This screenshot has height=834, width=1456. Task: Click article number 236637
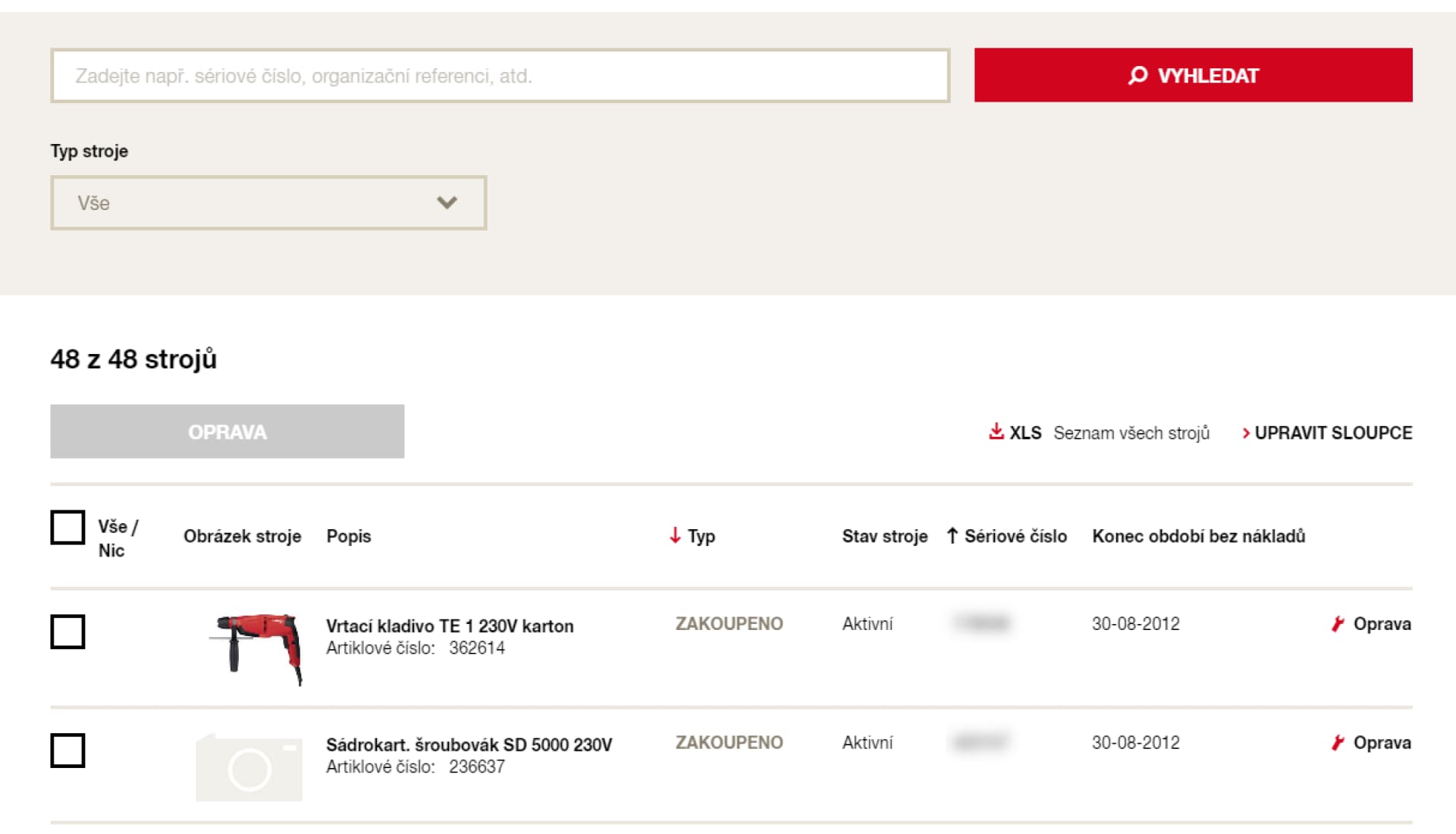(x=476, y=767)
